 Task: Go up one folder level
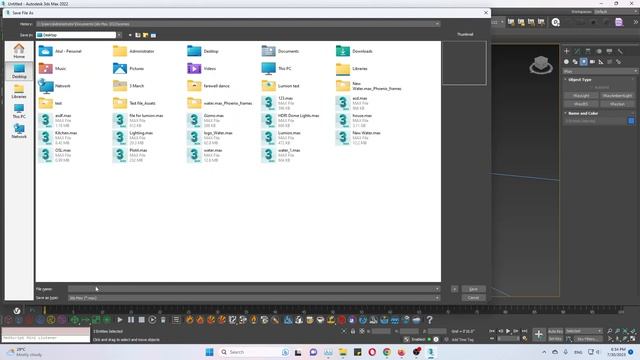pos(138,35)
